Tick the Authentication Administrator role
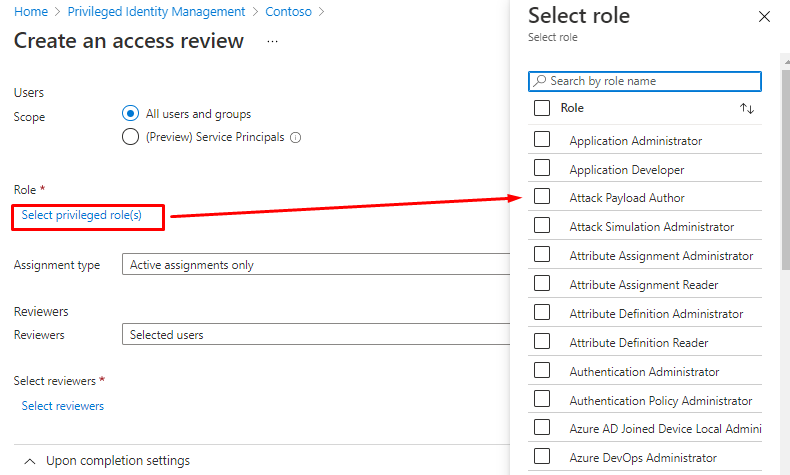 point(542,371)
